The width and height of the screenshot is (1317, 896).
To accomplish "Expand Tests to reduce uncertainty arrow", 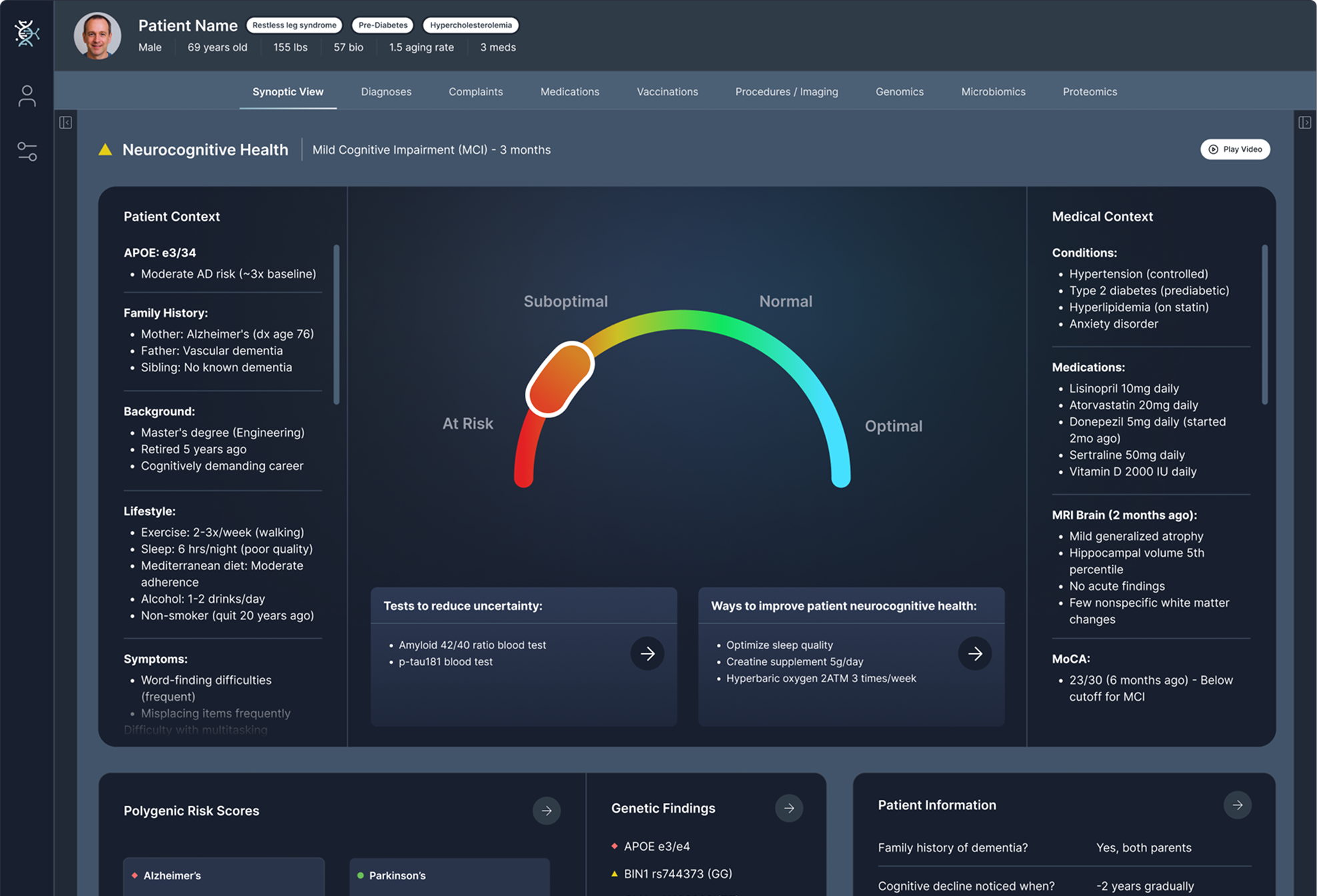I will (x=647, y=653).
